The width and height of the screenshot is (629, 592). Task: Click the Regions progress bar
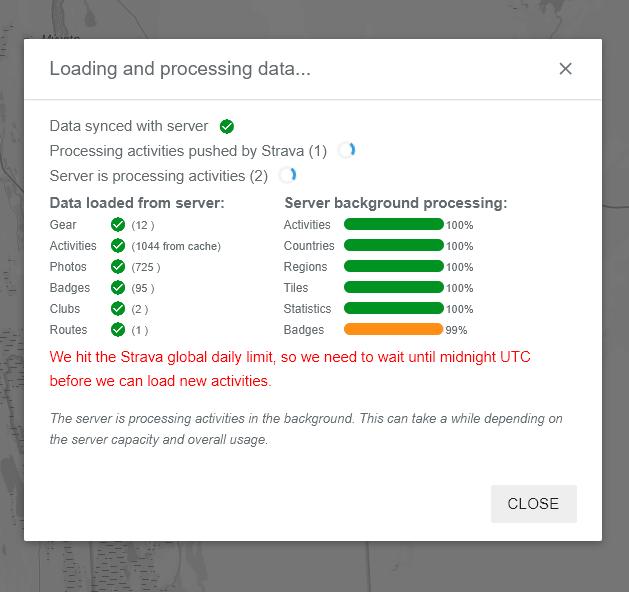(393, 267)
